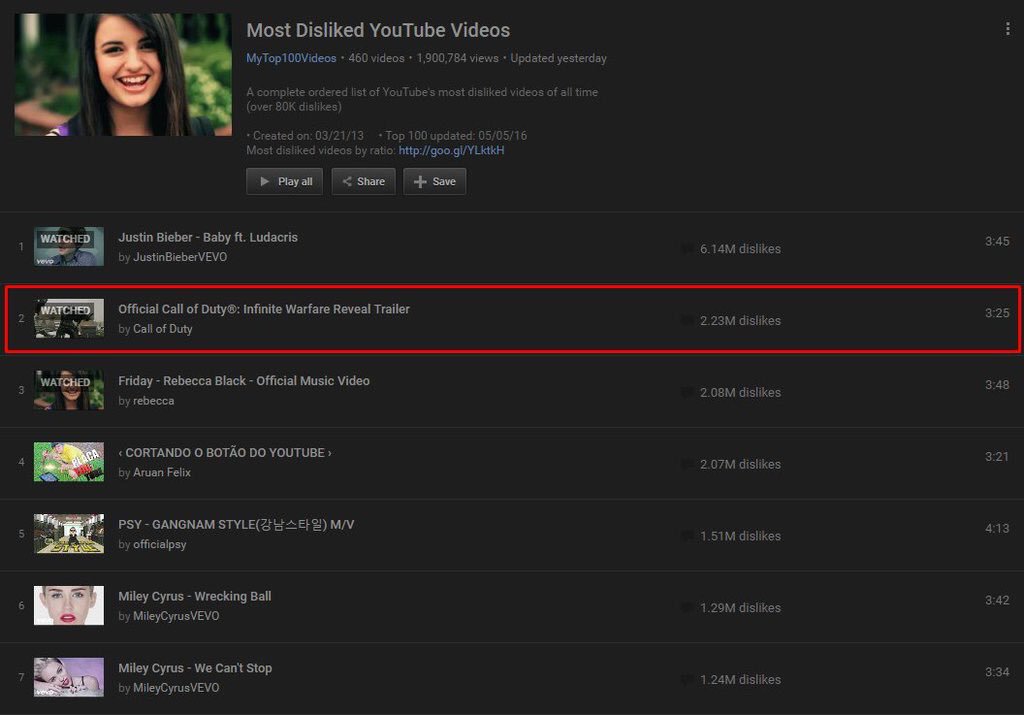Click the Justin Bieber Baby video thumbnail
The height and width of the screenshot is (715, 1024).
[x=69, y=246]
